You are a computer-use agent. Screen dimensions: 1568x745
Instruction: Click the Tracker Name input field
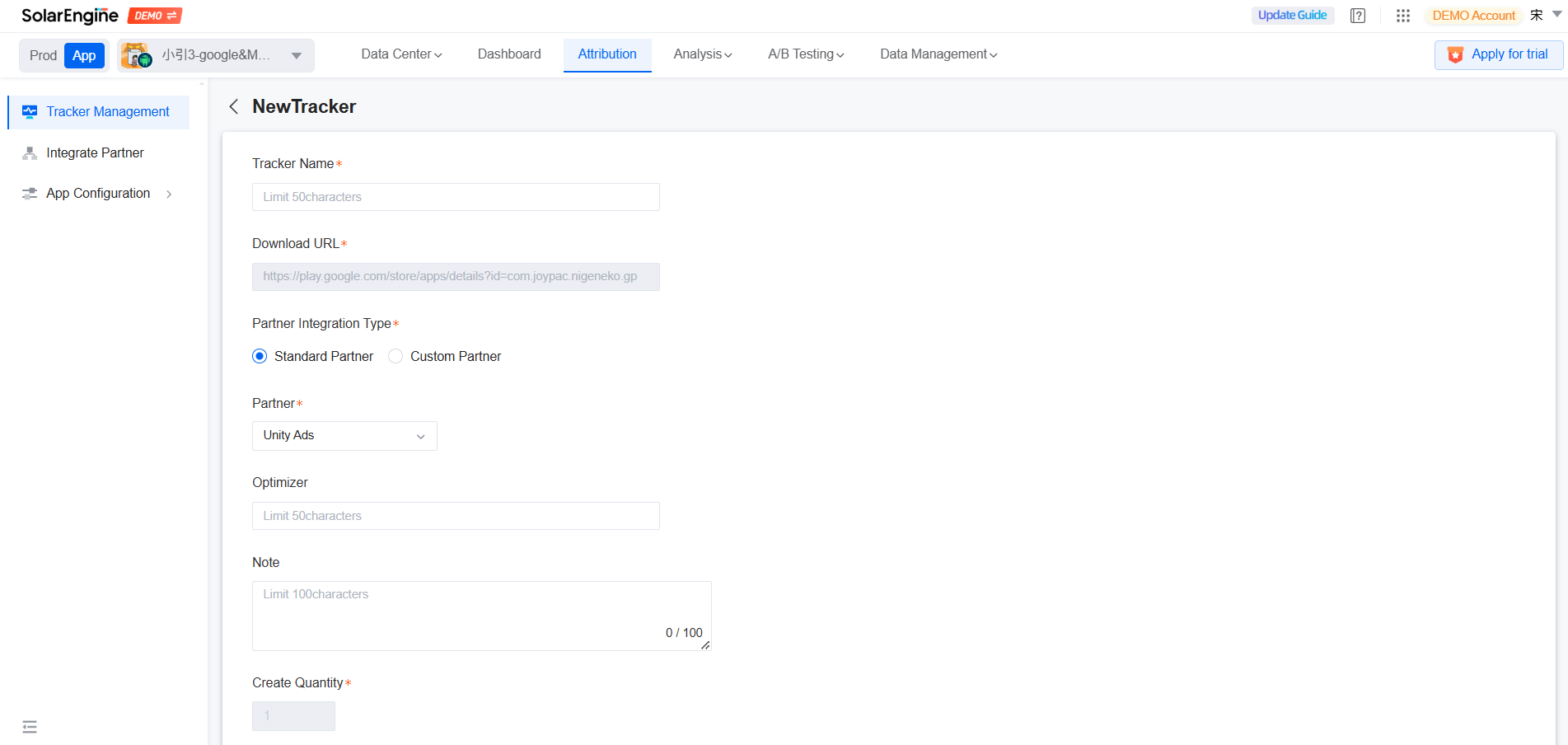coord(456,197)
